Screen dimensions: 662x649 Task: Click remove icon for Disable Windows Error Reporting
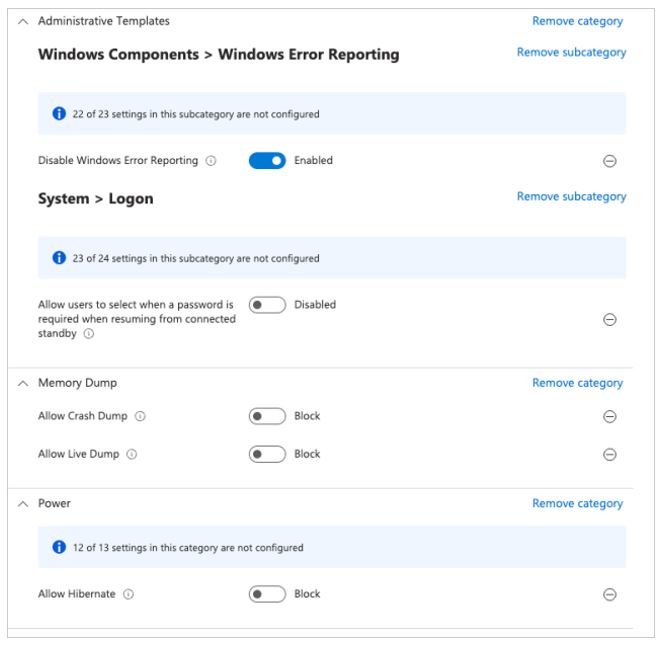[609, 161]
